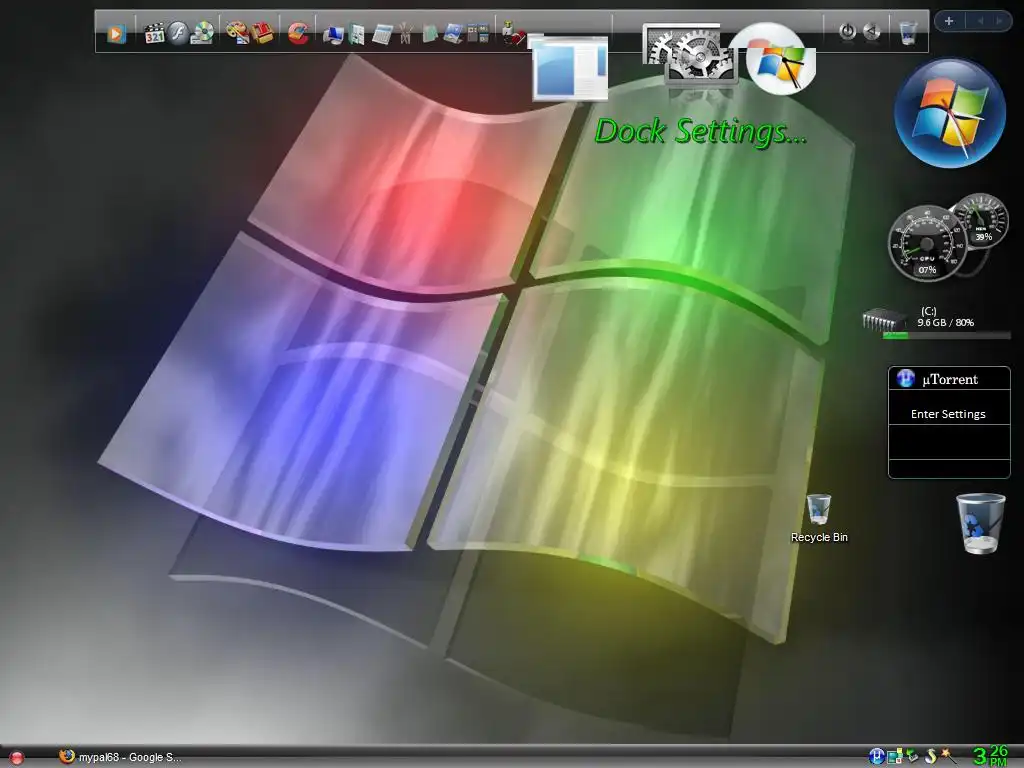Viewport: 1024px width, 768px height.
Task: Click the triangle arrow icon beside power button
Action: pyautogui.click(x=872, y=31)
